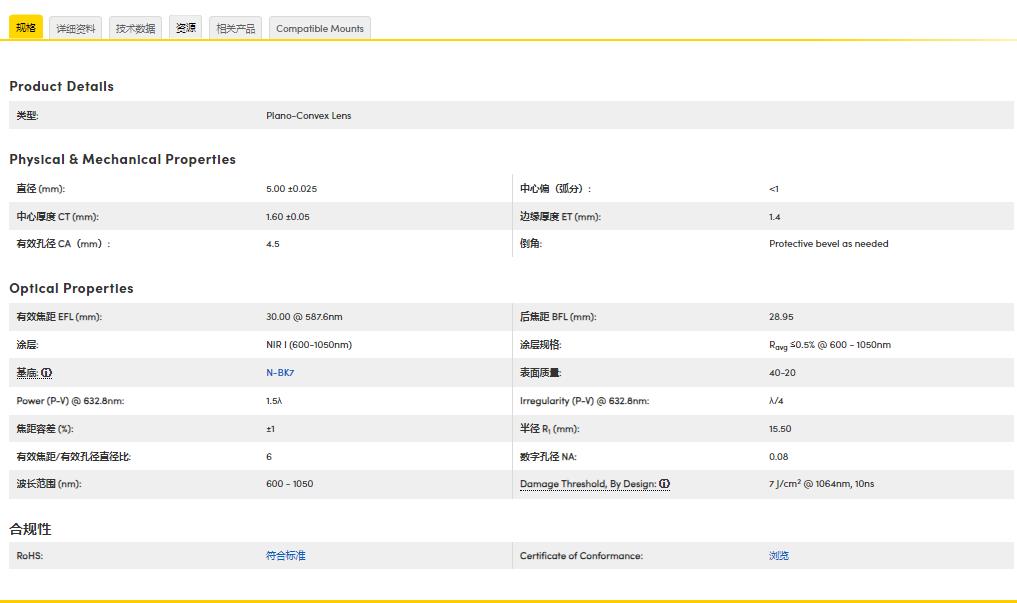Click the underlined 基底 label
This screenshot has height=603, width=1017.
(x=27, y=373)
